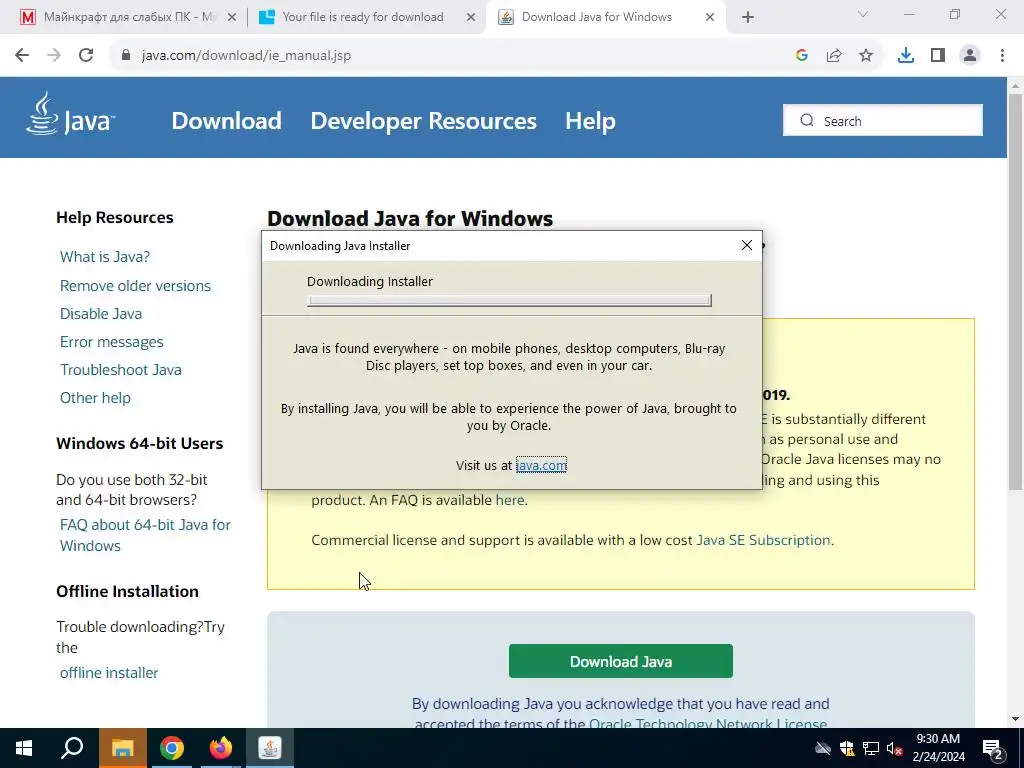Click the Downloading Installer progress bar

509,300
